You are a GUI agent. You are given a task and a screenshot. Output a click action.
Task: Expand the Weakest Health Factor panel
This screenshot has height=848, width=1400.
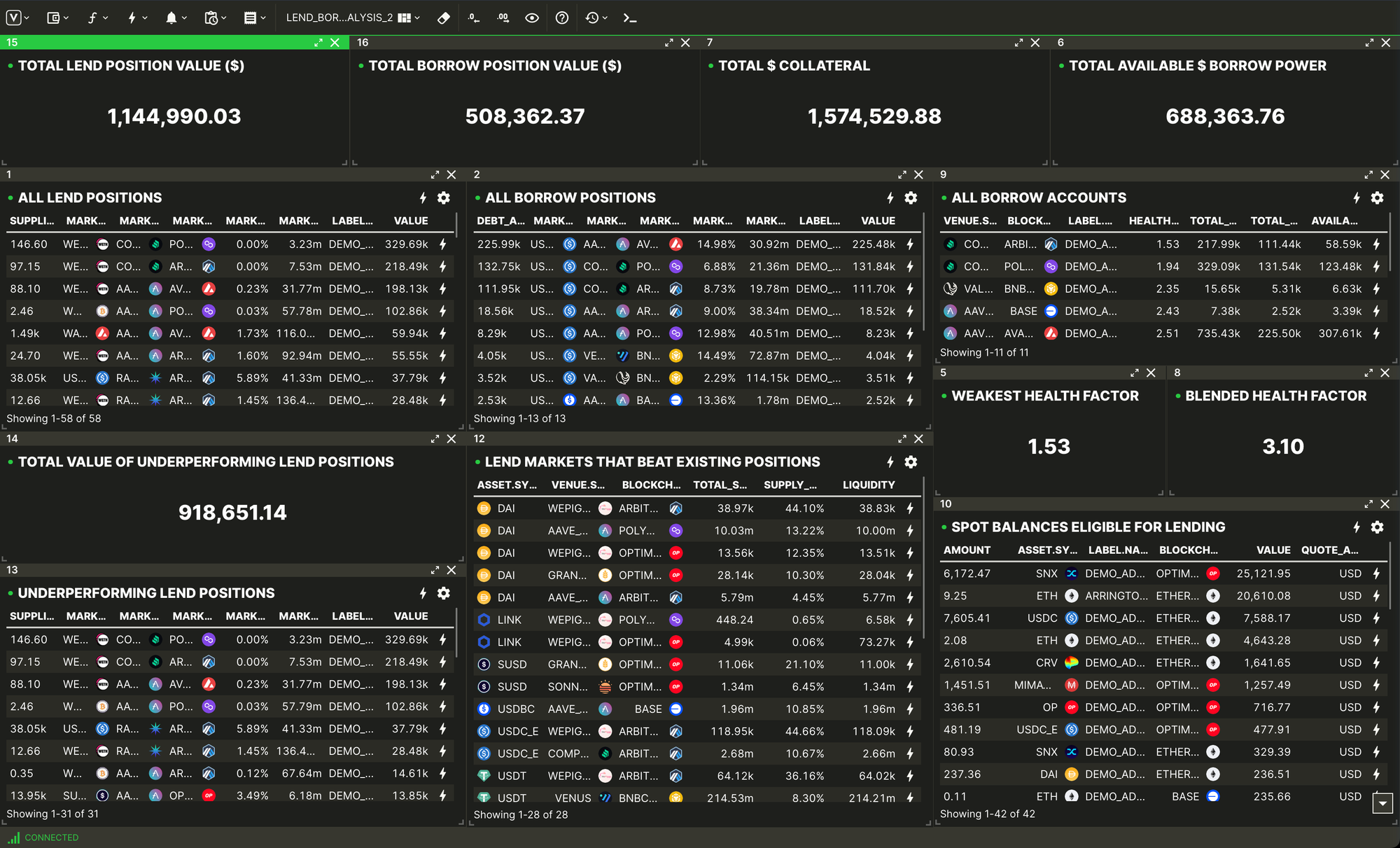click(x=1134, y=373)
